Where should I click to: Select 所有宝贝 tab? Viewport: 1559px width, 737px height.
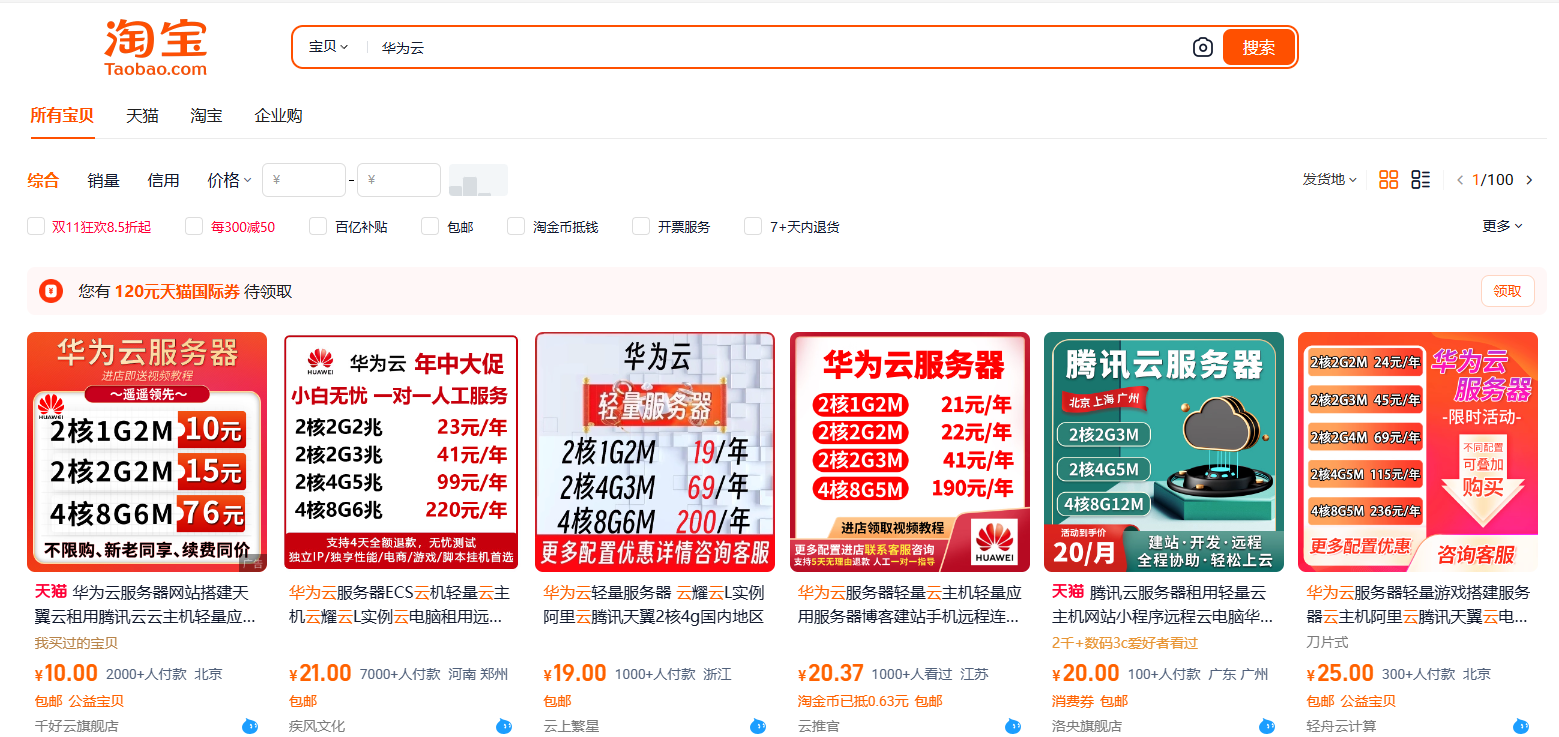(62, 115)
